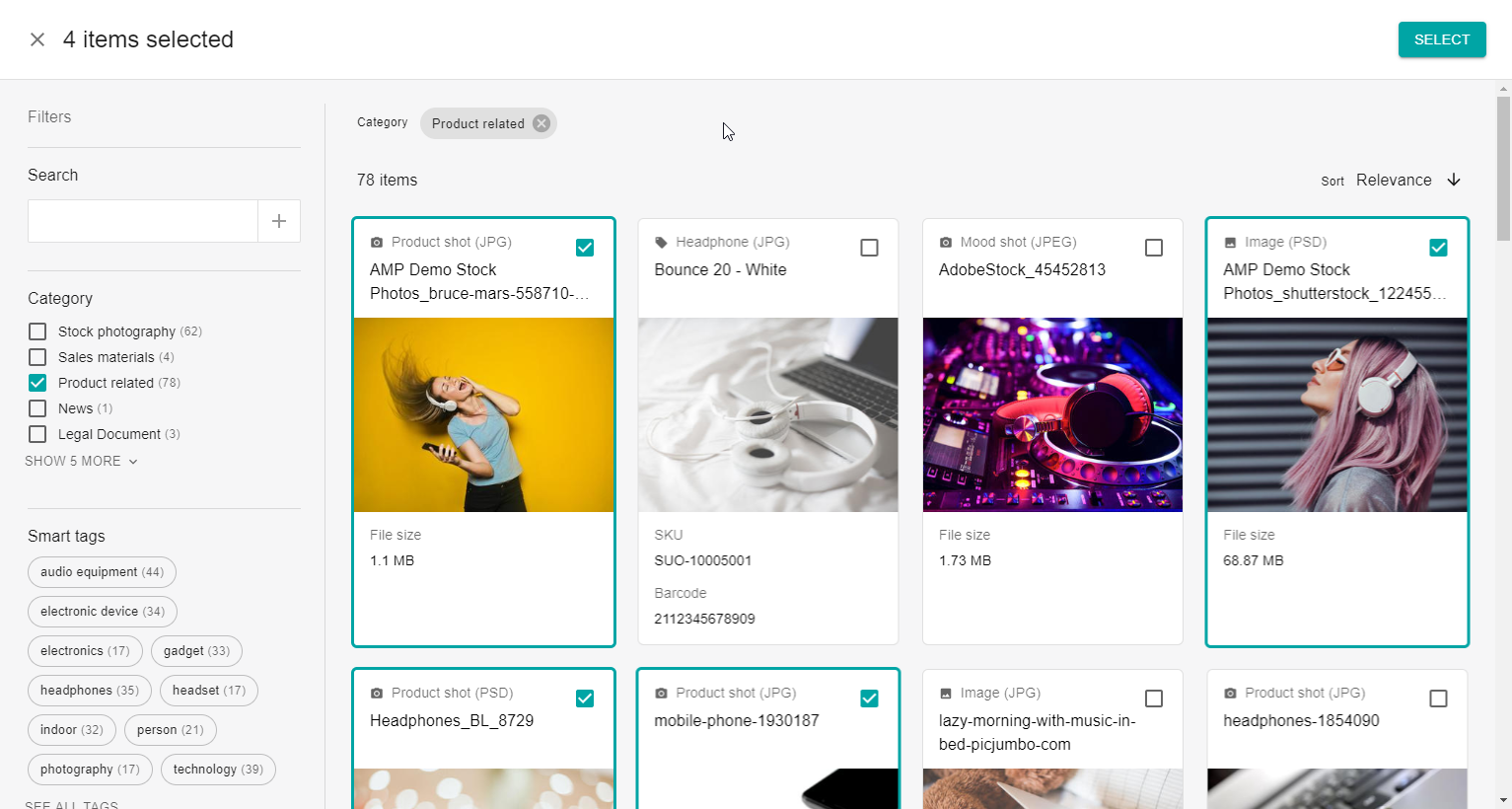Reverse sort direction with the arrow icon
This screenshot has width=1512, height=809.
pos(1454,180)
